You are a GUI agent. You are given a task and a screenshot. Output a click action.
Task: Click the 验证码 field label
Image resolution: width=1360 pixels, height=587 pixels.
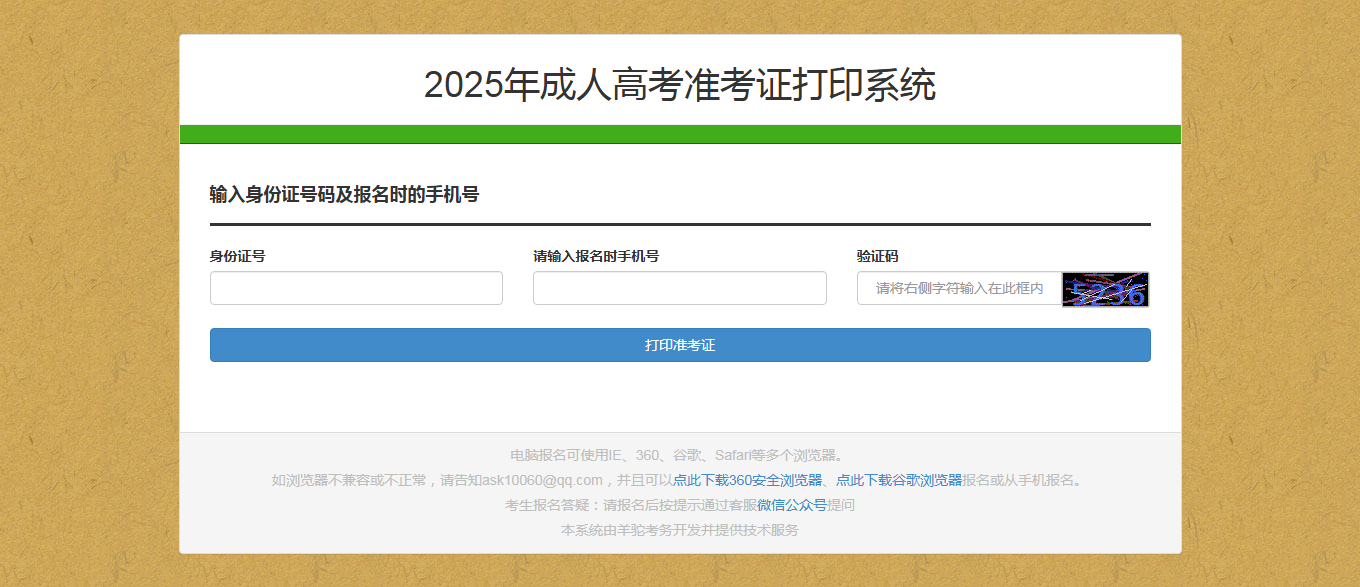[x=877, y=256]
